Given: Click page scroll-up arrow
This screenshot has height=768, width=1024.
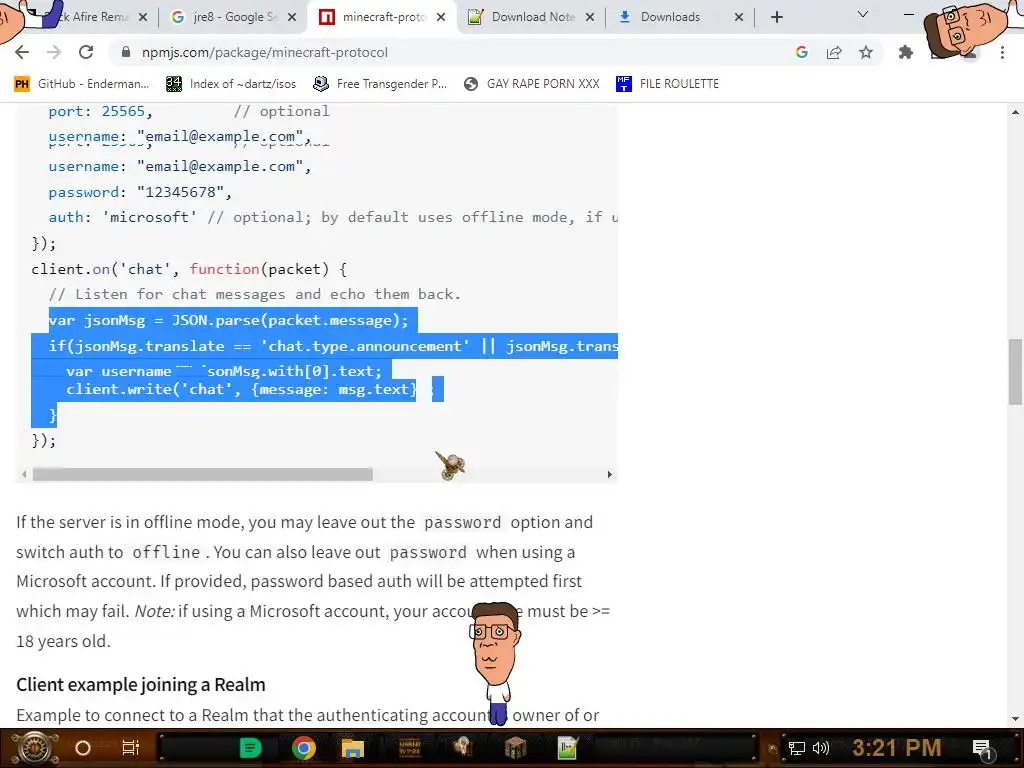Looking at the screenshot, I should 1015,112.
